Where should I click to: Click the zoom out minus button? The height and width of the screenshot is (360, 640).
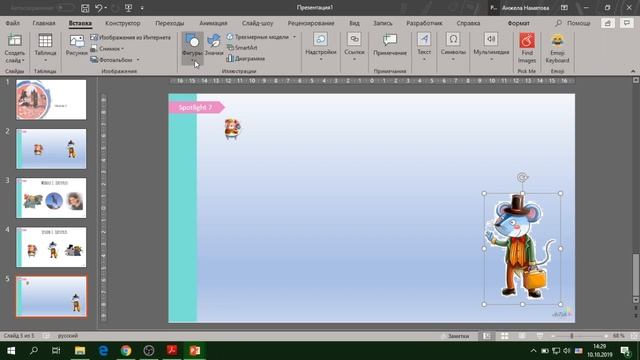click(x=552, y=336)
